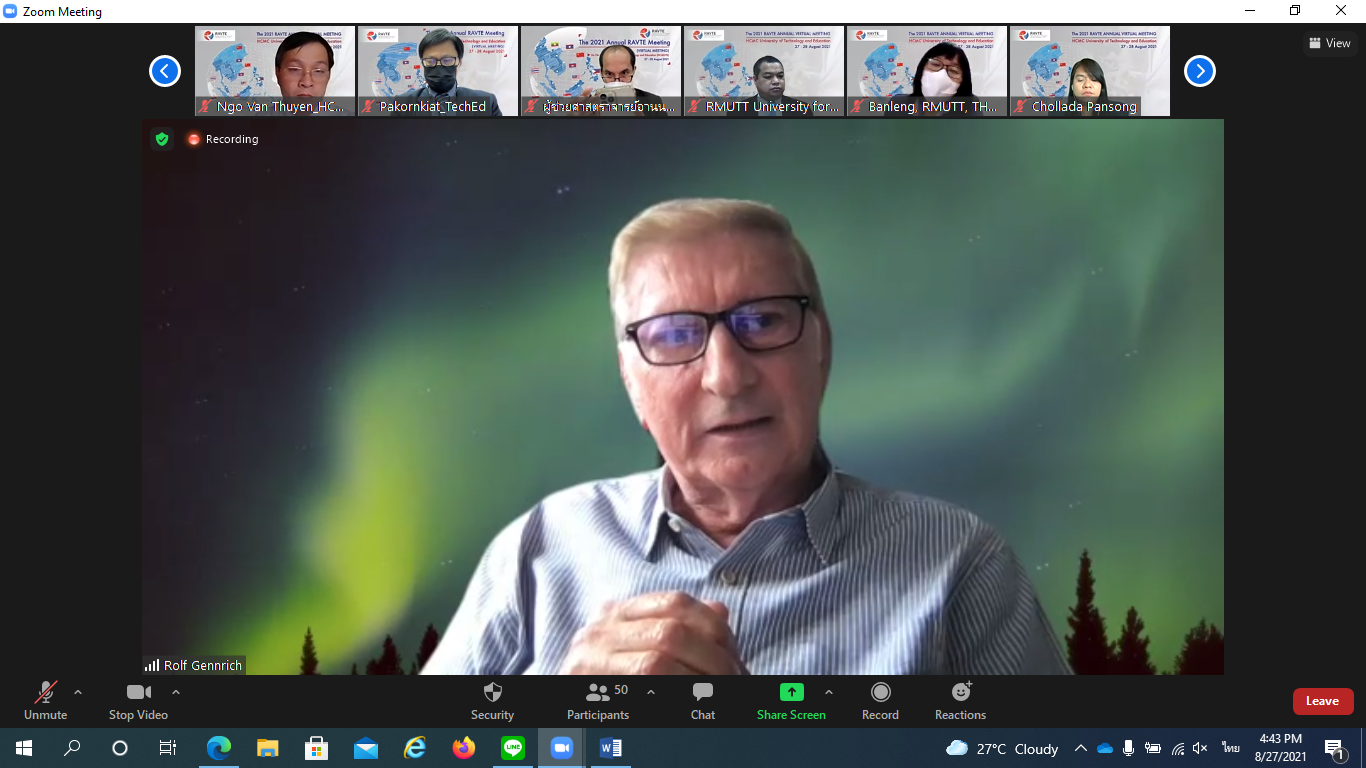Expand the arrow beside Participants
The image size is (1366, 768).
(651, 692)
